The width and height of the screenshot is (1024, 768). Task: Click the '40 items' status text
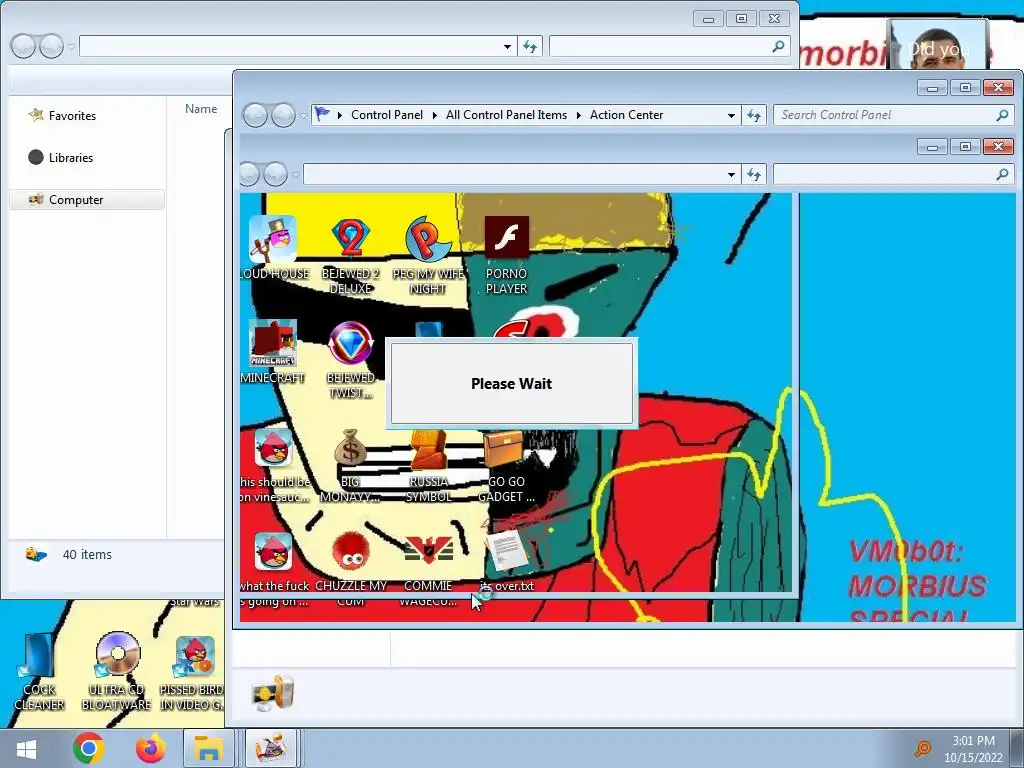click(x=87, y=554)
